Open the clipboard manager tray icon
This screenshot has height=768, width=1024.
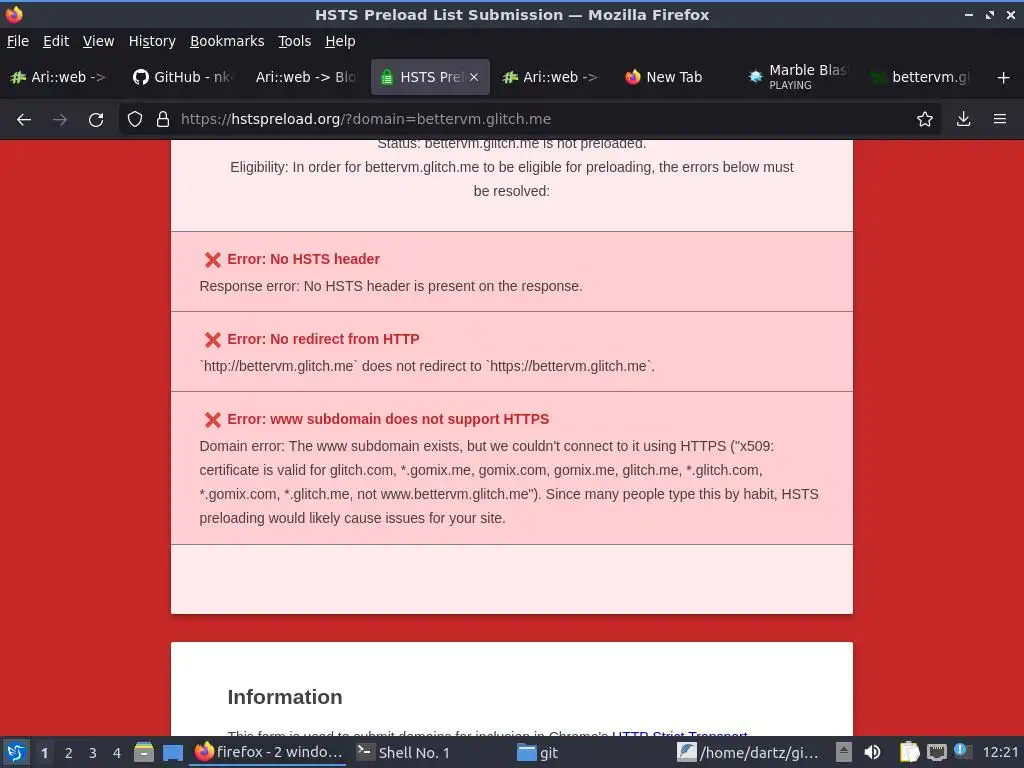pos(909,752)
